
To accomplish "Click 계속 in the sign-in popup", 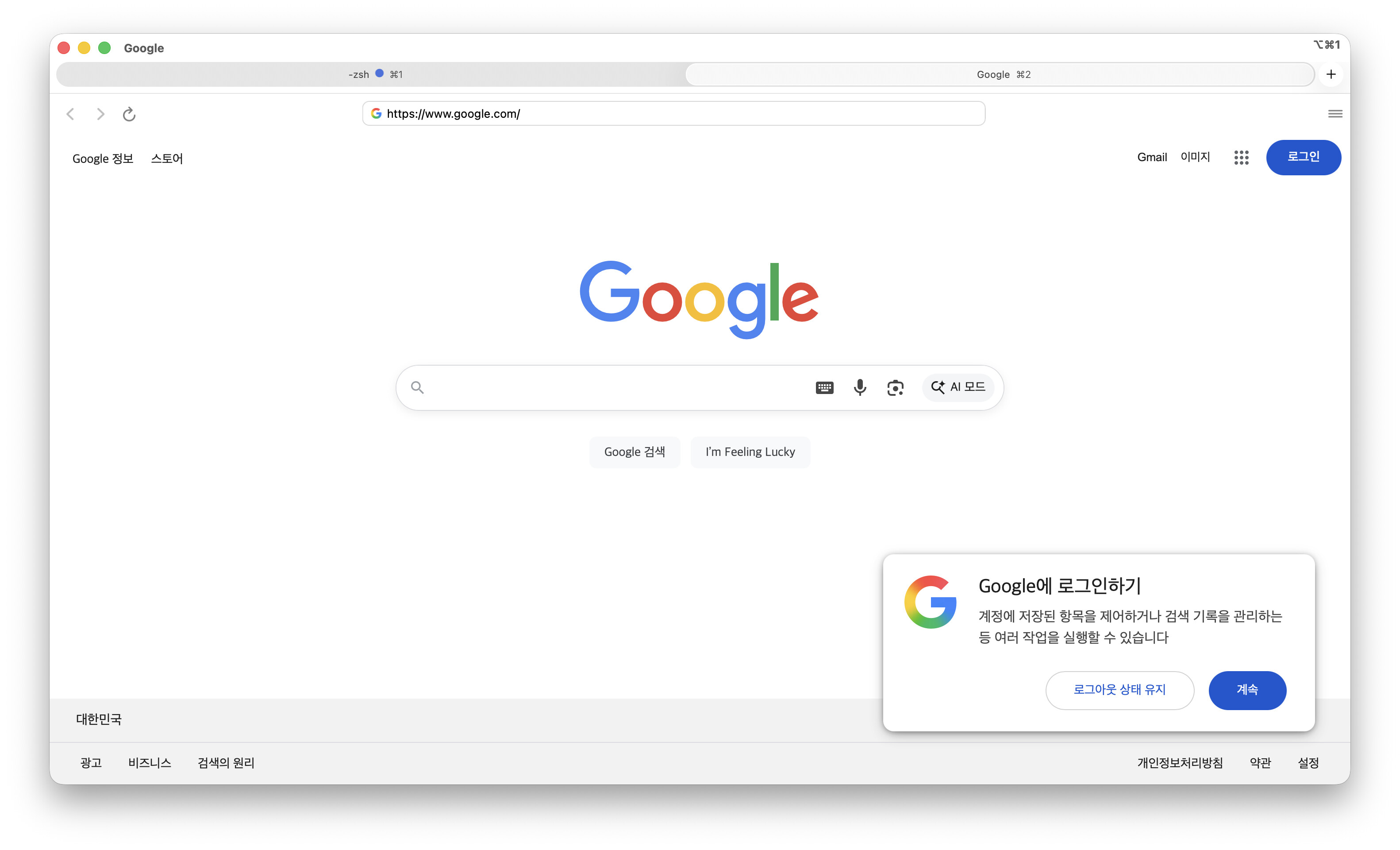I will 1247,690.
